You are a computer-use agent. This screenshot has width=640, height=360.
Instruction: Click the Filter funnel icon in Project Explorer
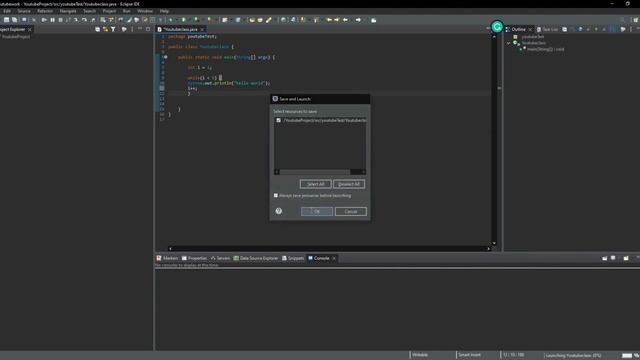[x=113, y=29]
